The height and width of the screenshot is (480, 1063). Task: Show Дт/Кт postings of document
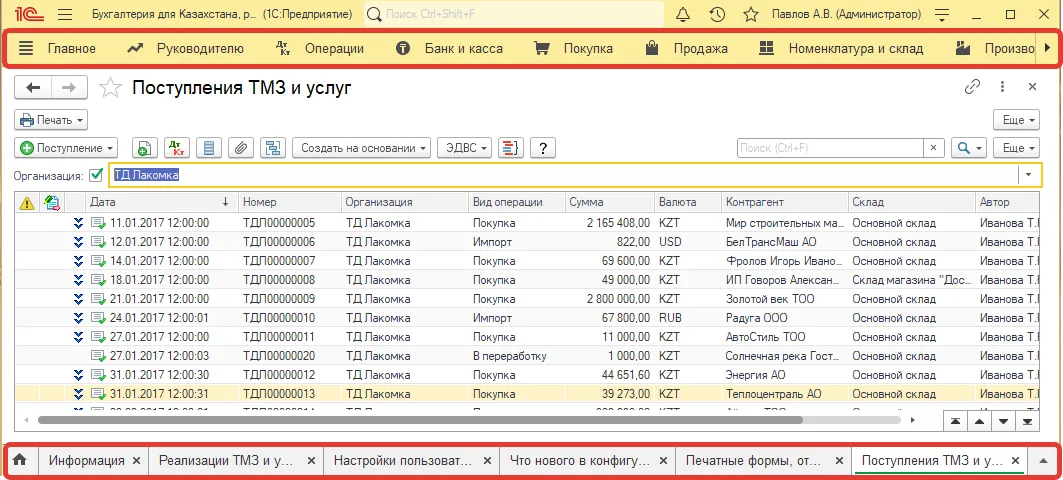[x=177, y=148]
